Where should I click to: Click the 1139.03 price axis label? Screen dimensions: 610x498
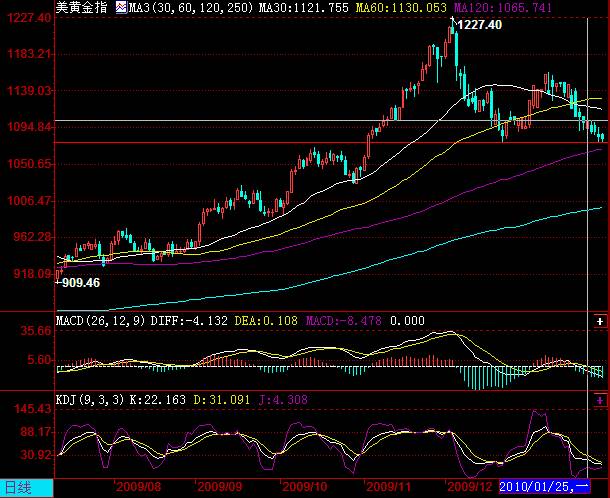pyautogui.click(x=30, y=91)
